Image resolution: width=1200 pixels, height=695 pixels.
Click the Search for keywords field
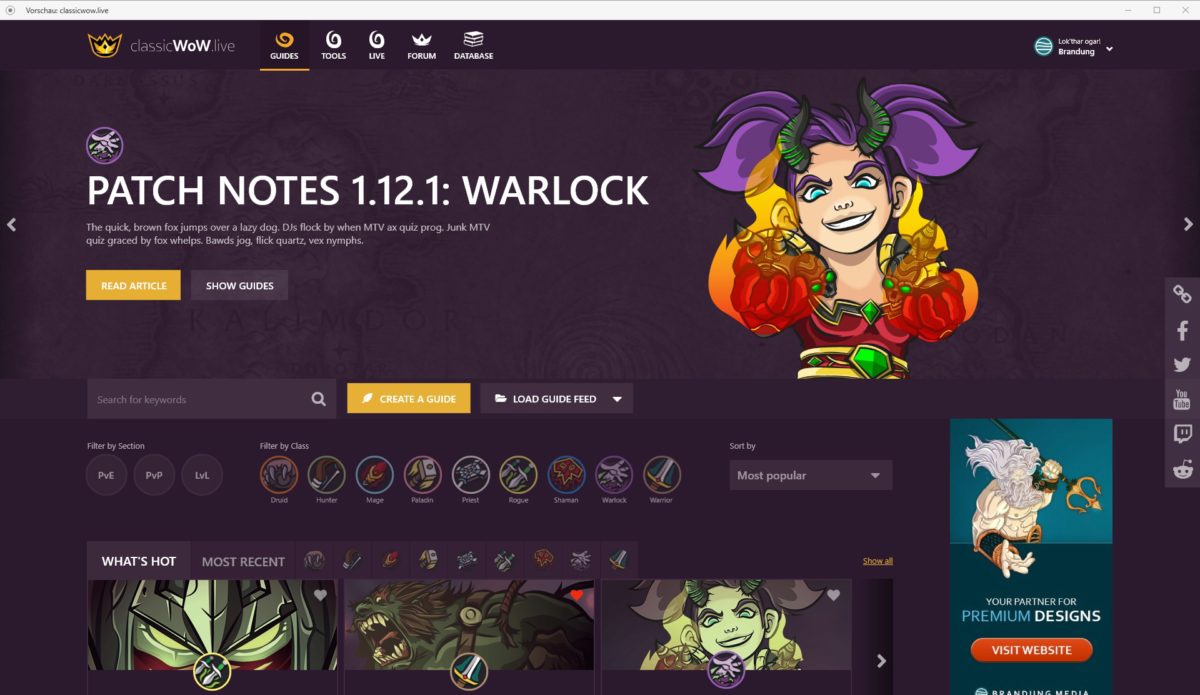(198, 399)
